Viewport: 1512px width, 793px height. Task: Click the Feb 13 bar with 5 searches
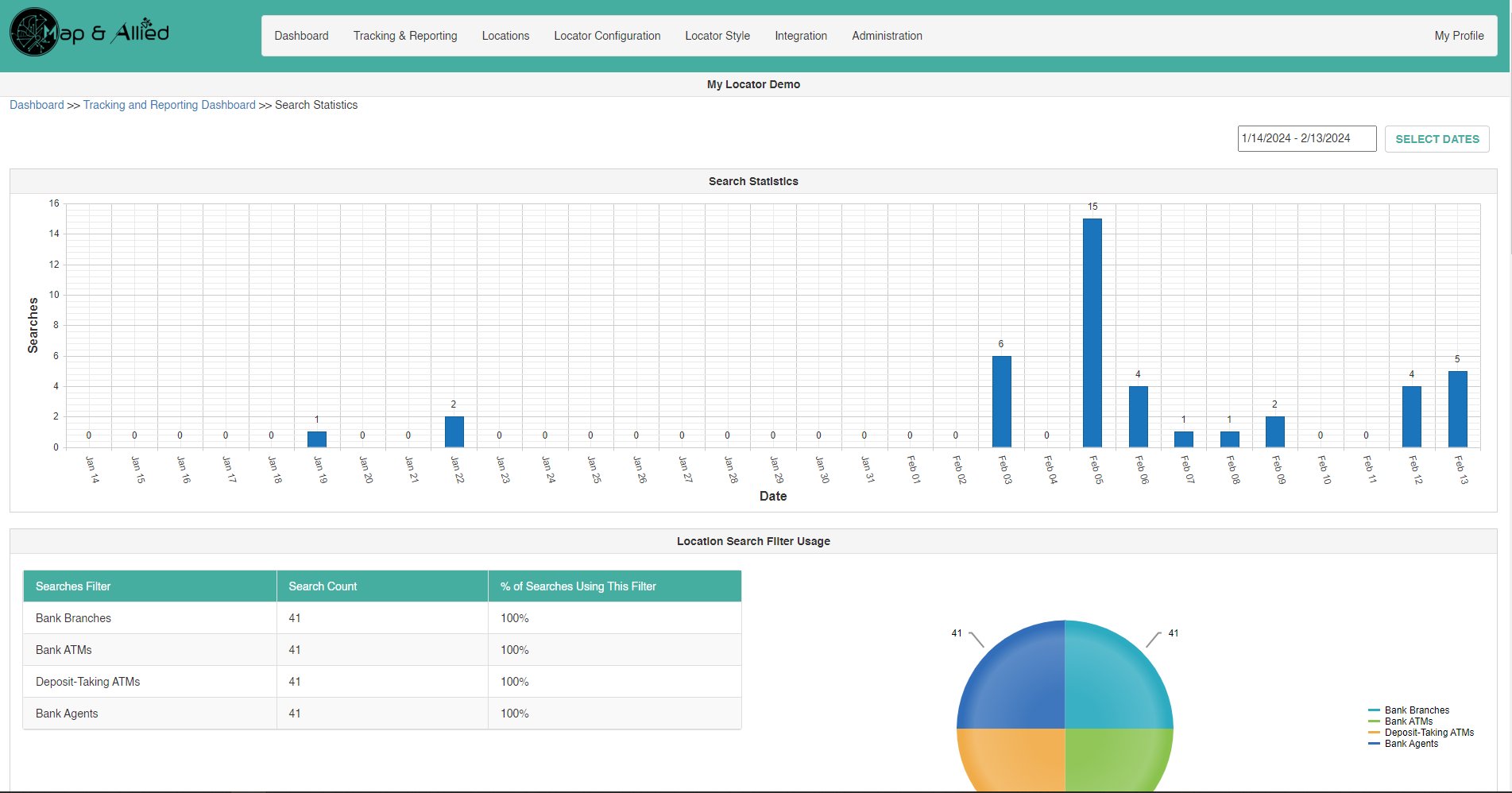(1457, 409)
